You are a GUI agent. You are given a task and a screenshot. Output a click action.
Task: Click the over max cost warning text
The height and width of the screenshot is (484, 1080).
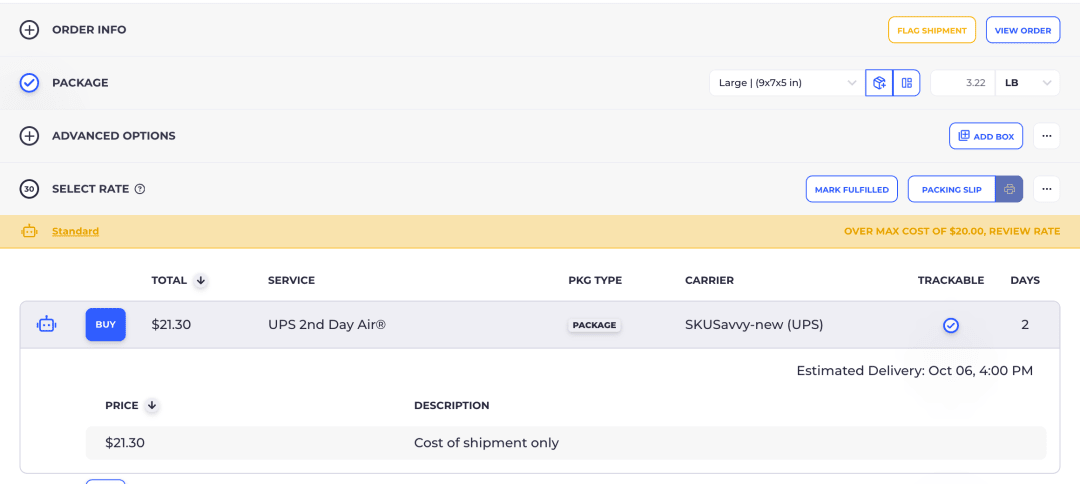pos(952,231)
